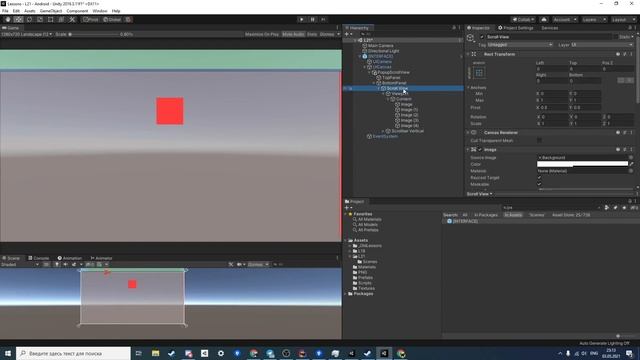Switch to the Services tab
Viewport: 640px width, 360px height.
coord(549,28)
